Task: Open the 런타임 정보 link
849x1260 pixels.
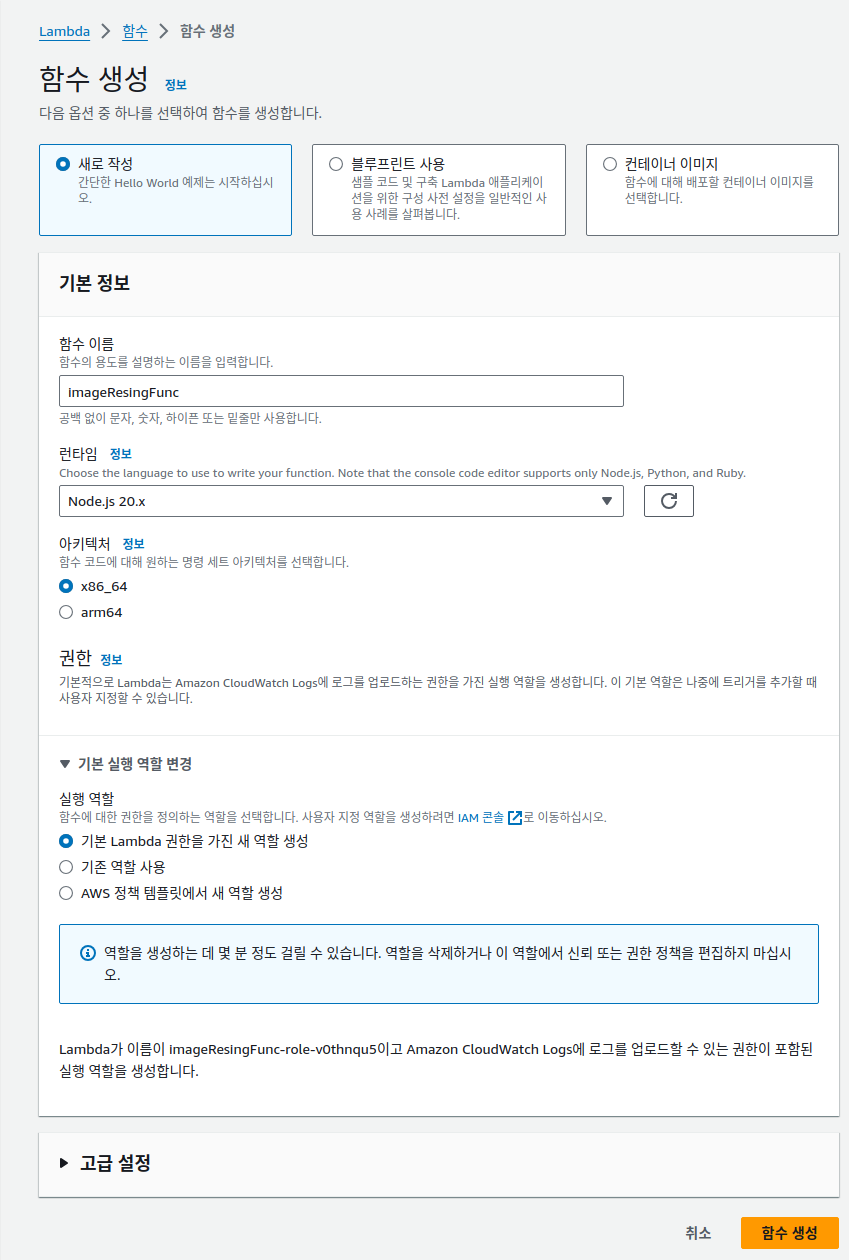Action: 118,456
